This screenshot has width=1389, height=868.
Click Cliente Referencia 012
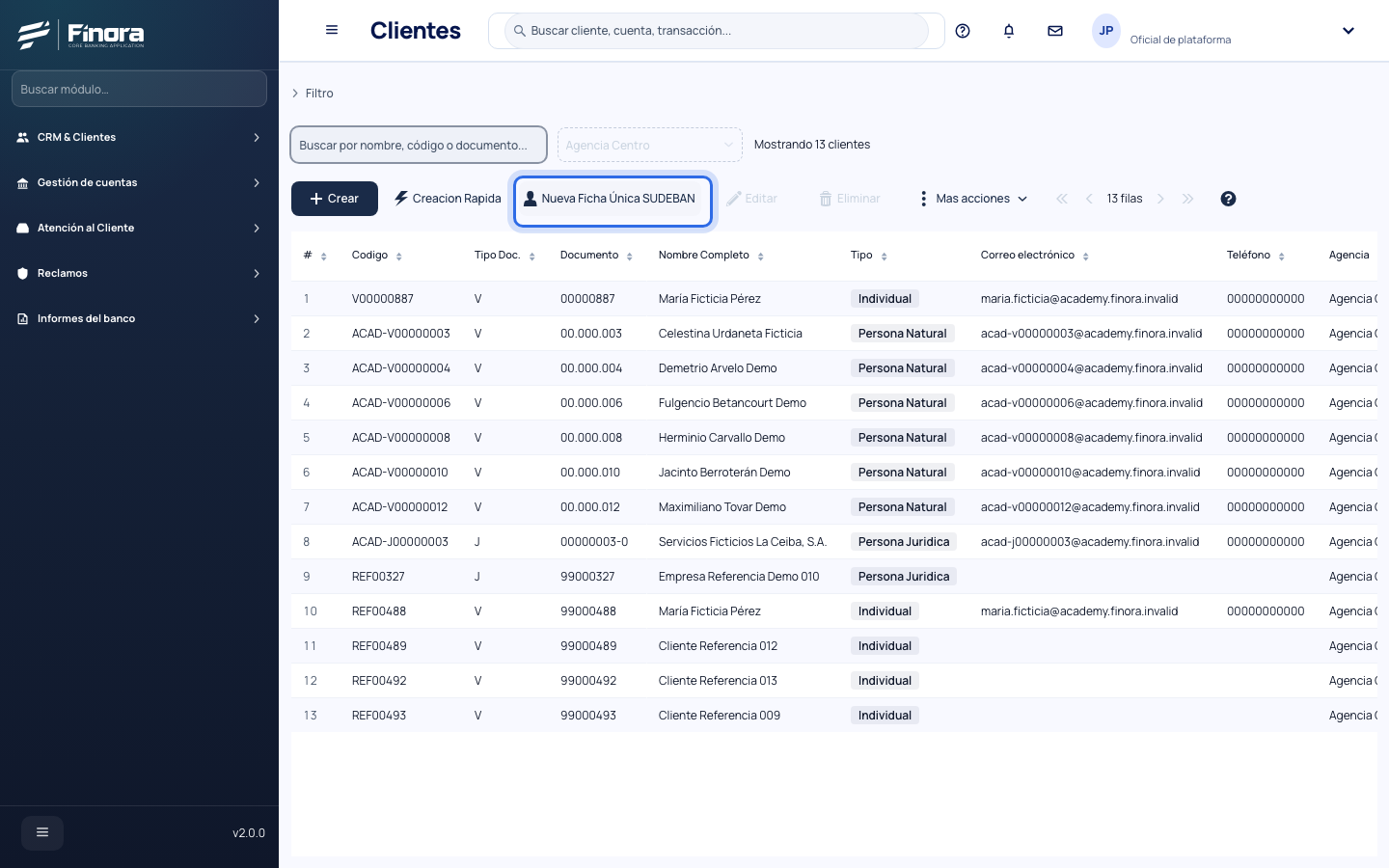pyautogui.click(x=718, y=646)
